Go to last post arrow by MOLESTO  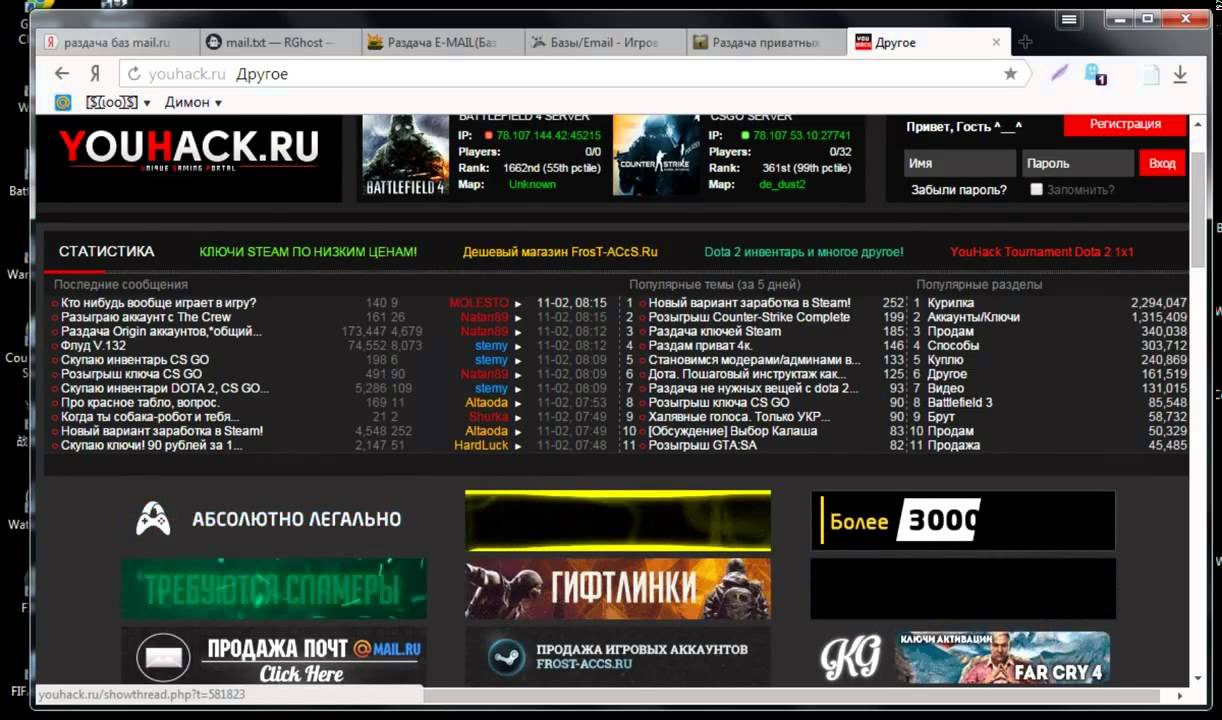click(x=518, y=303)
